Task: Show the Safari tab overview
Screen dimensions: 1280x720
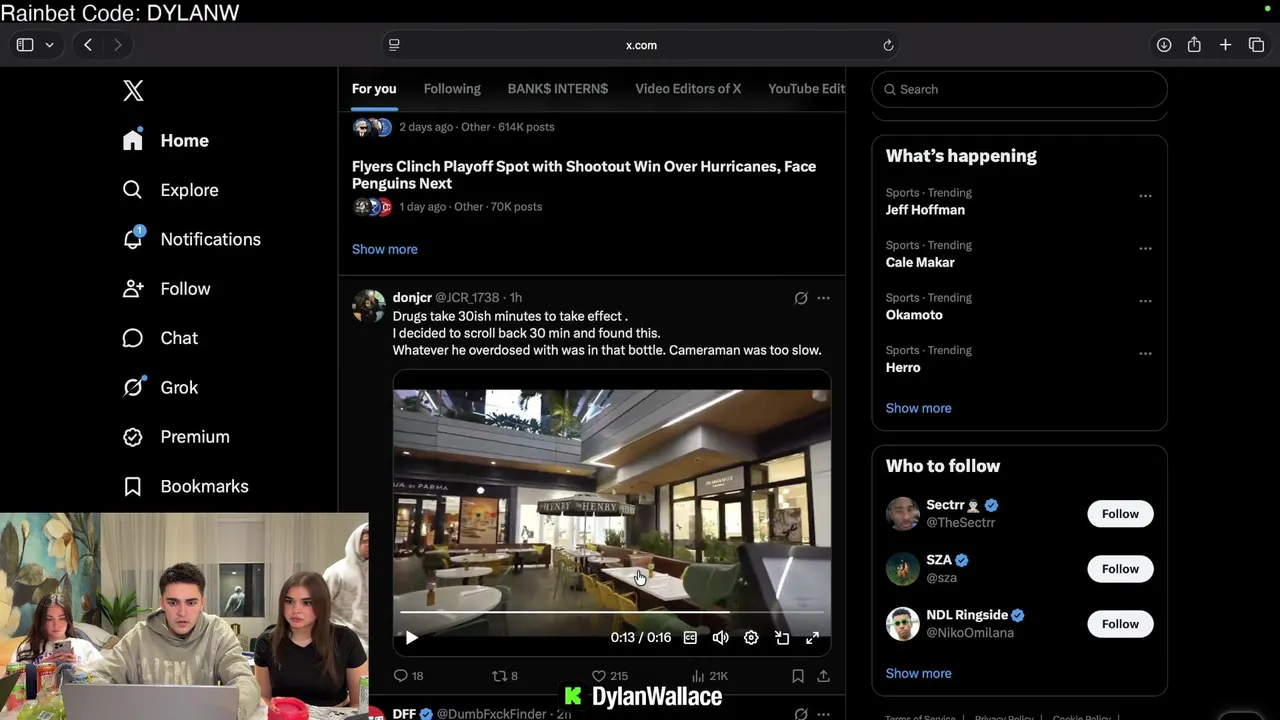Action: pyautogui.click(x=1256, y=45)
